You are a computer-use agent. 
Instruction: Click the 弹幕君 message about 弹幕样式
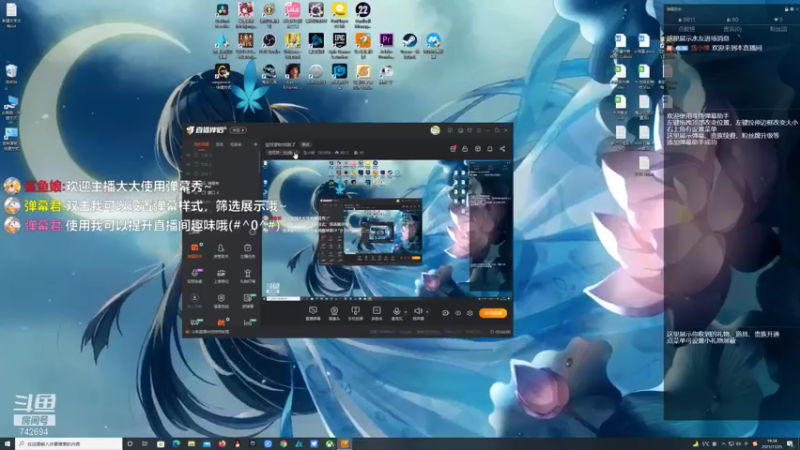145,206
